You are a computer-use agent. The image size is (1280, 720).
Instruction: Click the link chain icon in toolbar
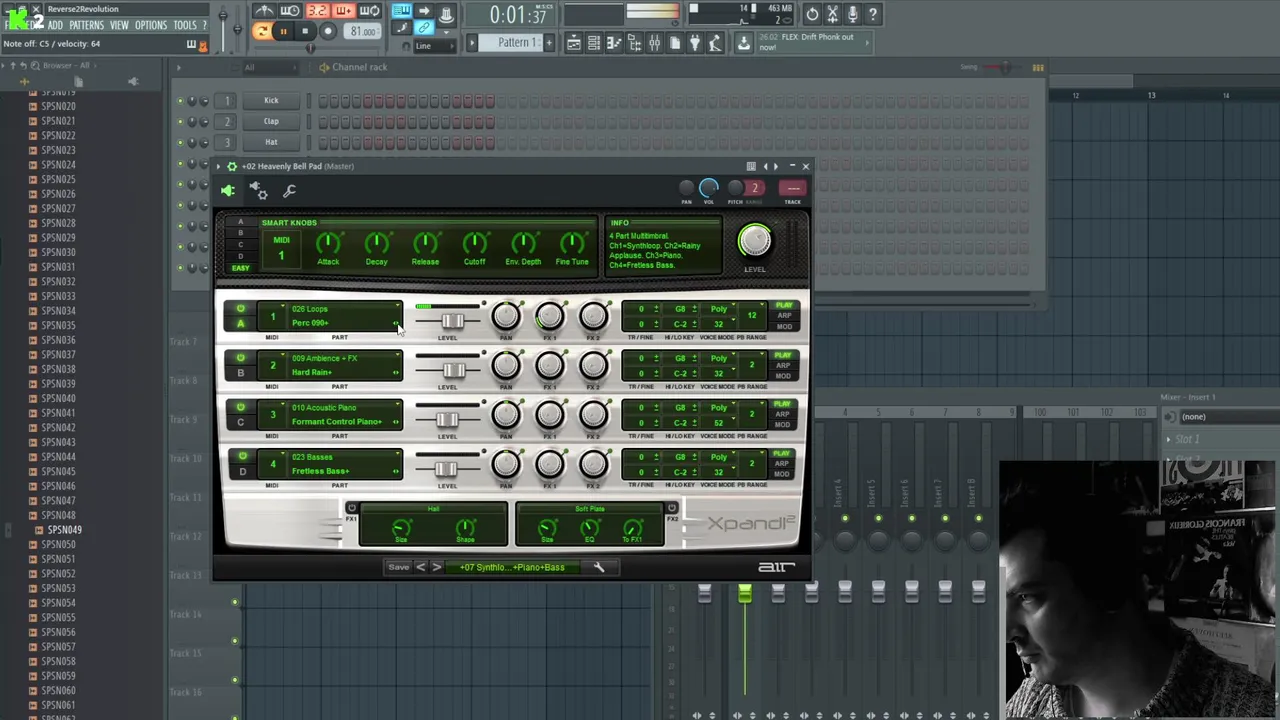[x=424, y=29]
